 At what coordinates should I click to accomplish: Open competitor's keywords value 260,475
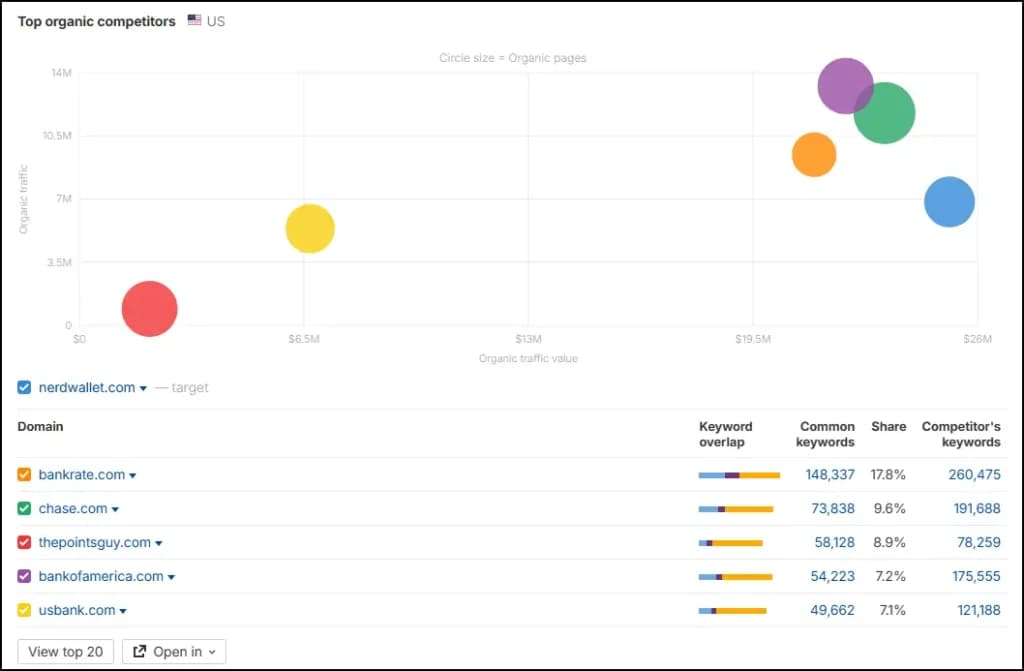point(974,474)
